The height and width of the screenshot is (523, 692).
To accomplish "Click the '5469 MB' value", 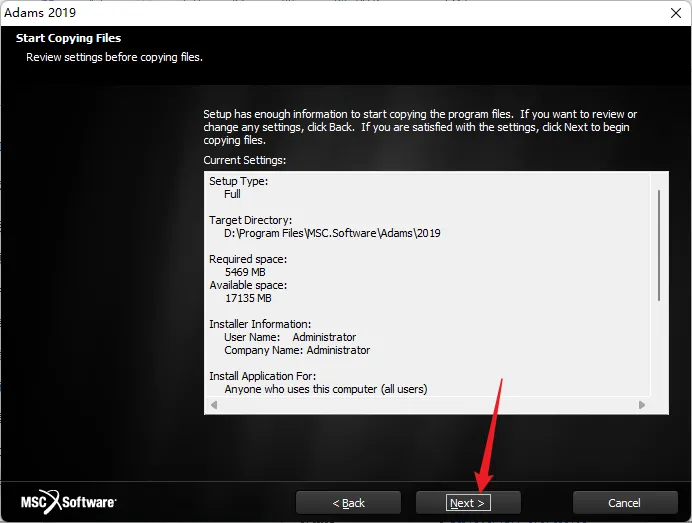I will pyautogui.click(x=245, y=272).
